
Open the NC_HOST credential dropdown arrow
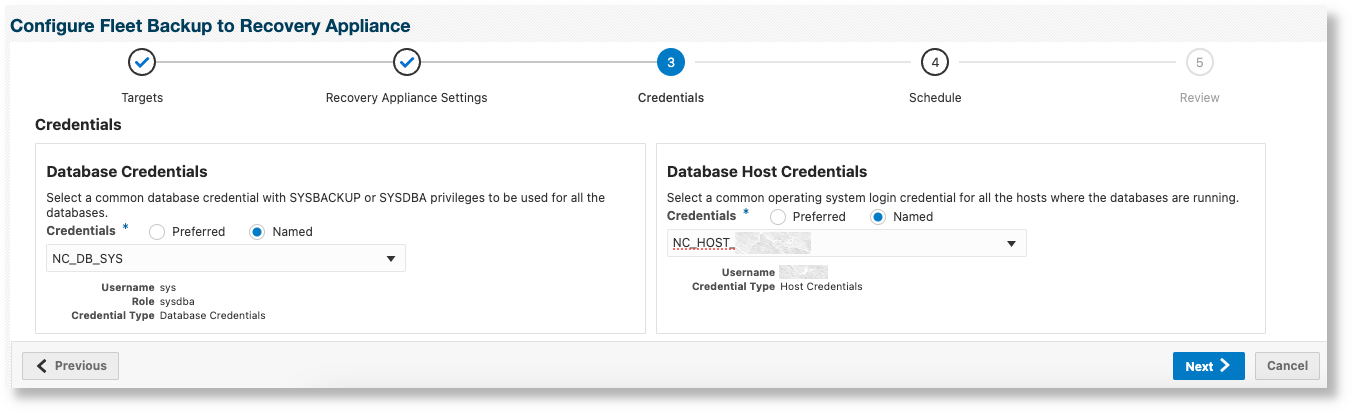pyautogui.click(x=1011, y=244)
